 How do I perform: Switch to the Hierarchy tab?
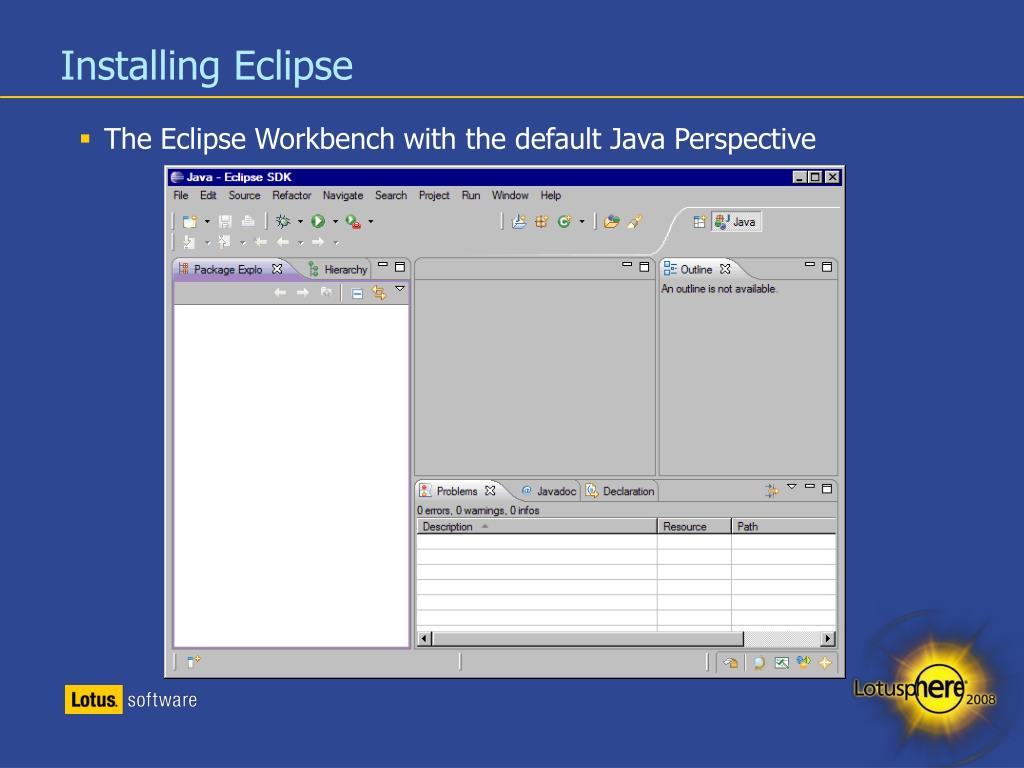pos(338,269)
